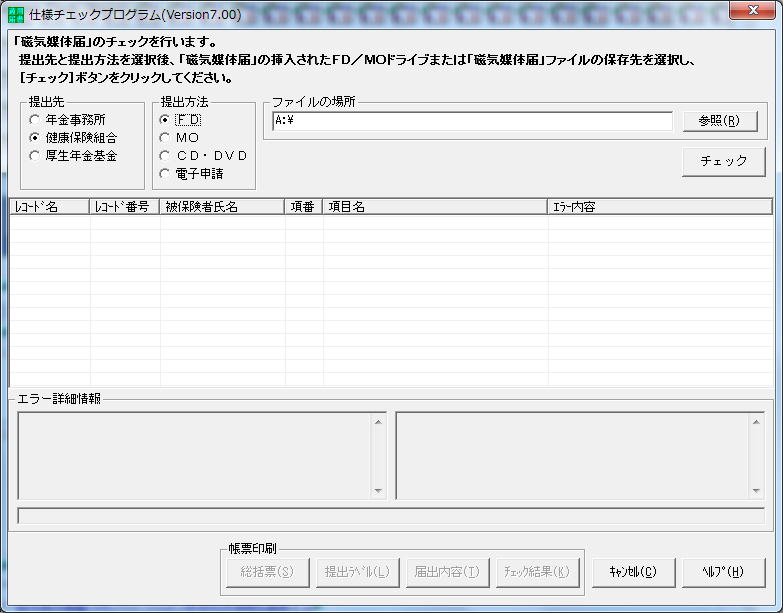Open file browser with 参照(R) button

click(x=720, y=121)
